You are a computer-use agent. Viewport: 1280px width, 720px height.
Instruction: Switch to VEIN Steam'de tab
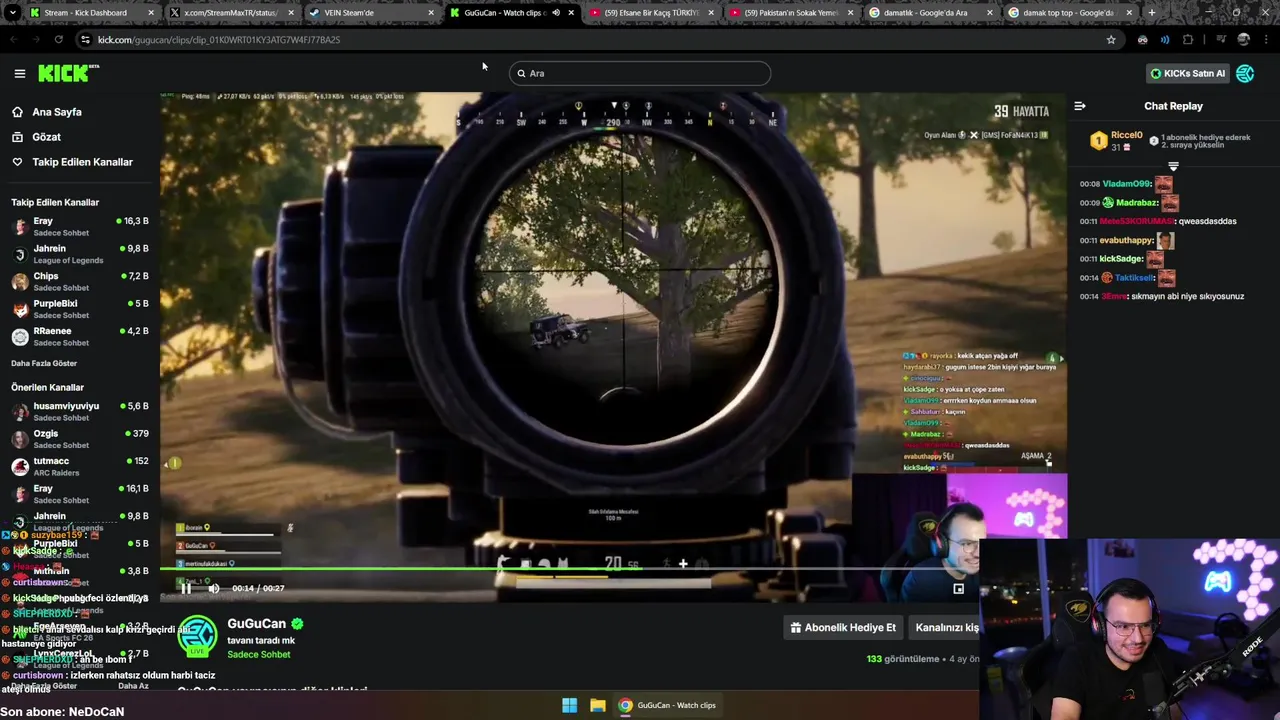click(372, 13)
